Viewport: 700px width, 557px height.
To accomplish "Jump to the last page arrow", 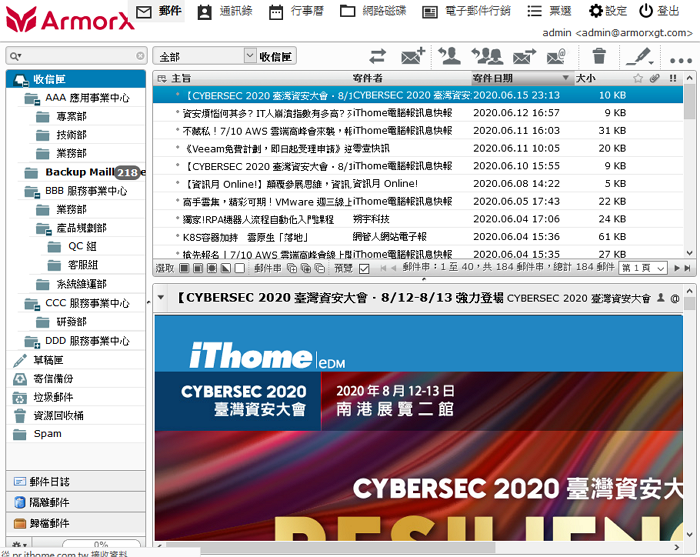I will pyautogui.click(x=688, y=268).
